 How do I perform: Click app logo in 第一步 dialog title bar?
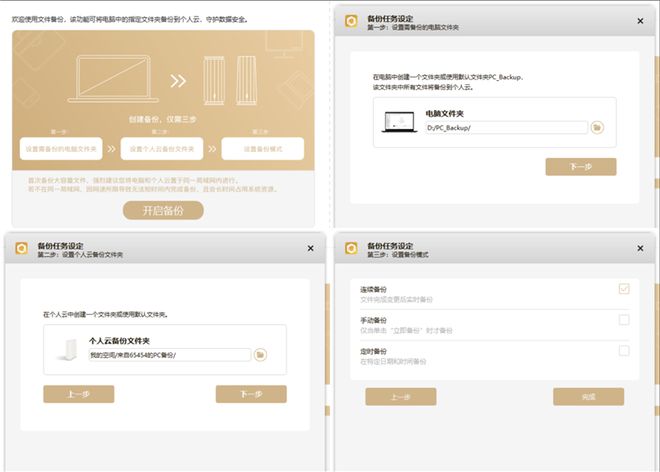coord(351,20)
